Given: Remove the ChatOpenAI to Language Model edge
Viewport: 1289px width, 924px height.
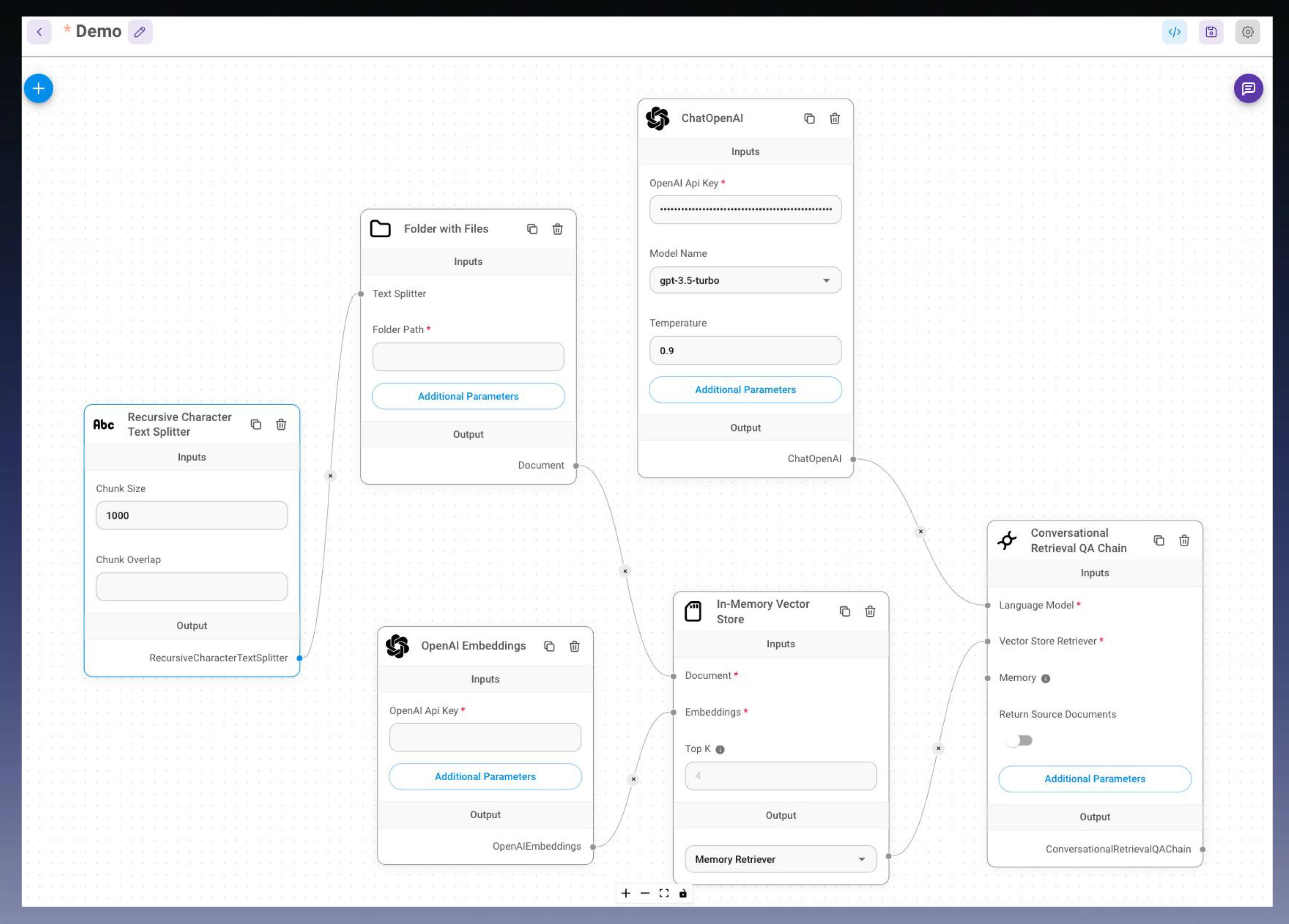Looking at the screenshot, I should pyautogui.click(x=920, y=532).
